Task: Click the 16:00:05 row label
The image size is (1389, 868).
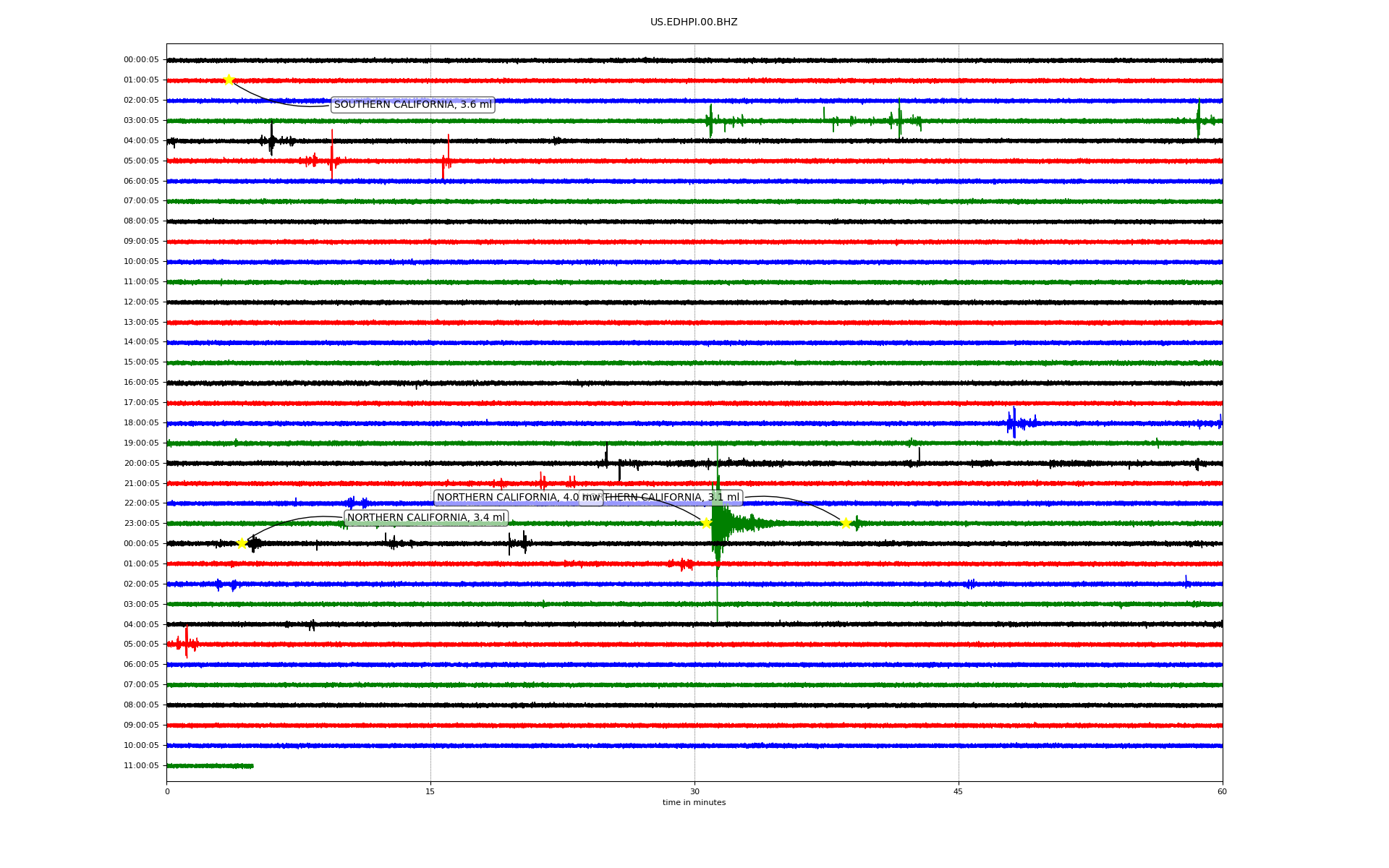Action: click(141, 383)
